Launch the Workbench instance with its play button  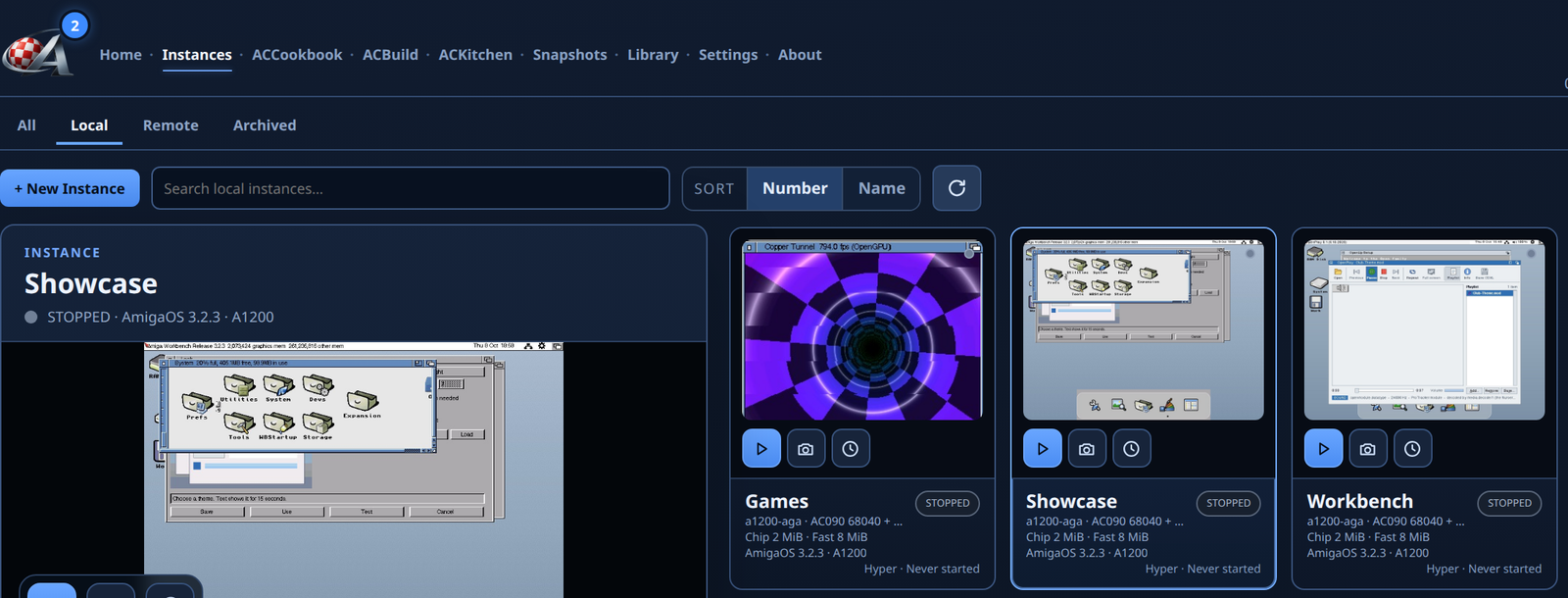1324,449
